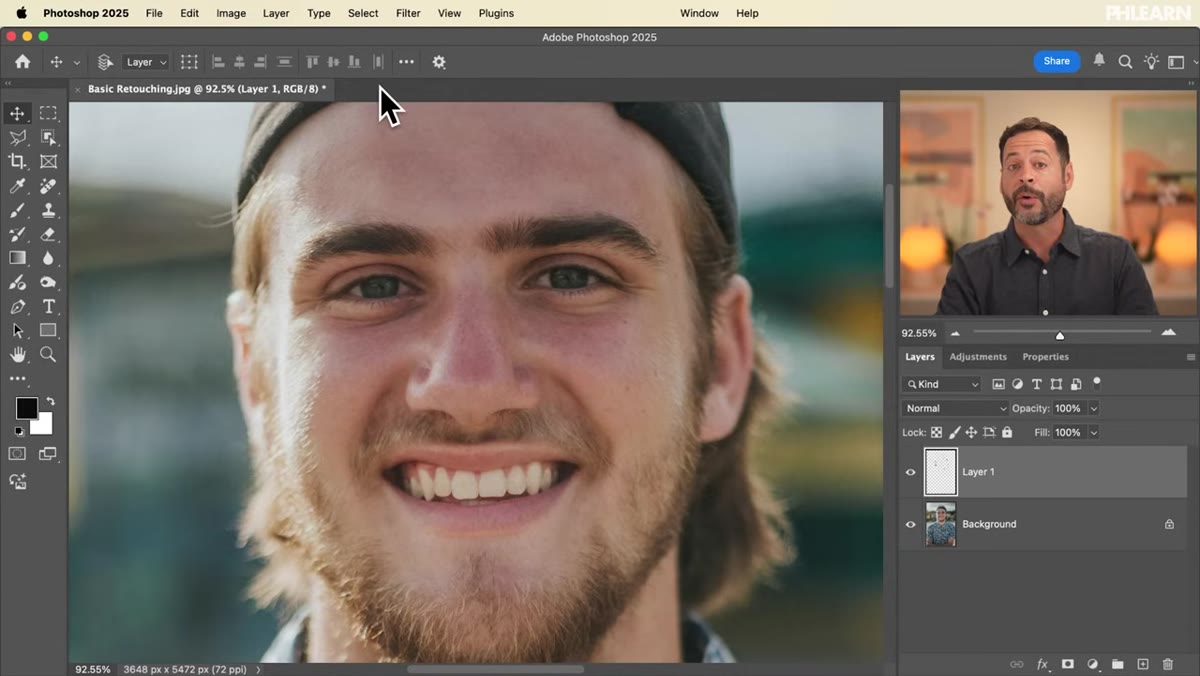Switch to the Properties tab

click(1045, 357)
